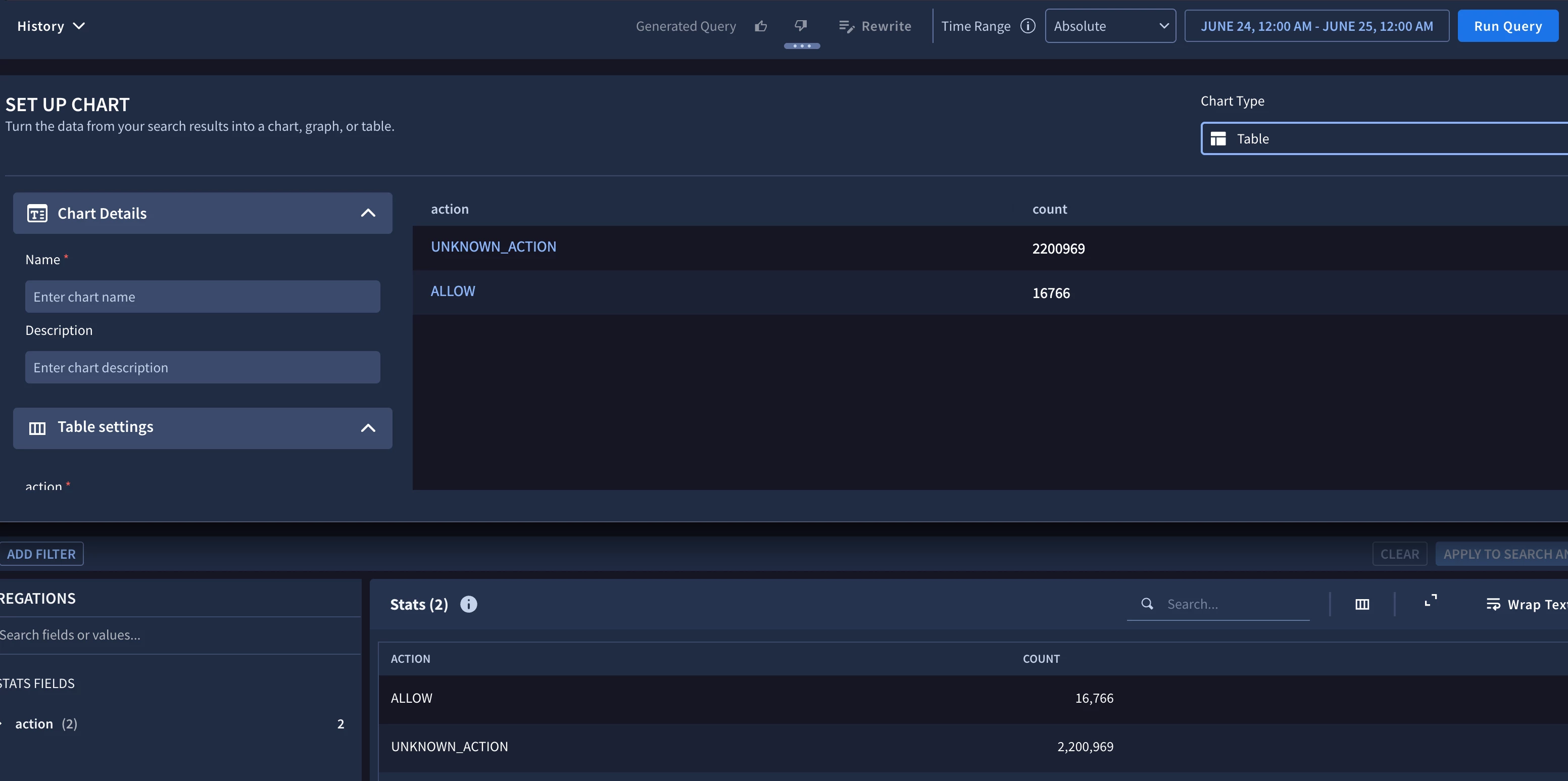The width and height of the screenshot is (1568, 781).
Task: Open the Absolute time range dropdown
Action: [x=1110, y=26]
